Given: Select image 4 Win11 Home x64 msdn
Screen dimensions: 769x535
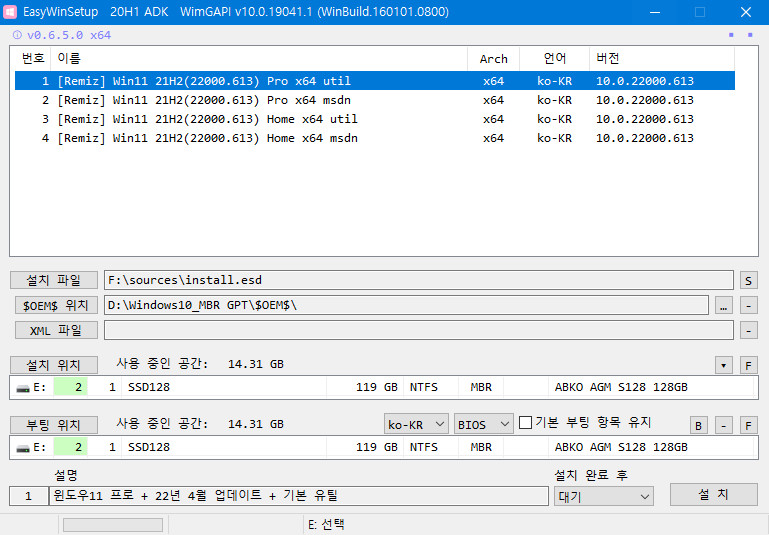Looking at the screenshot, I should (375, 138).
